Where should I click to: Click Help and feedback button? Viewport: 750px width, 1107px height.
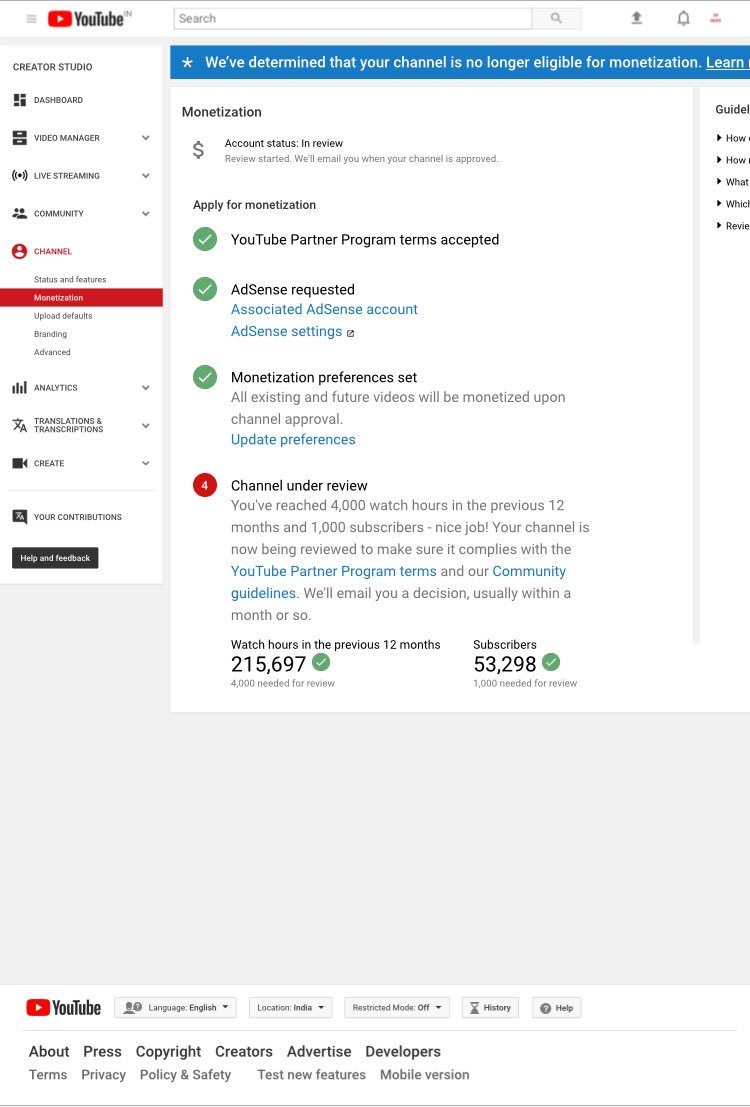[55, 558]
